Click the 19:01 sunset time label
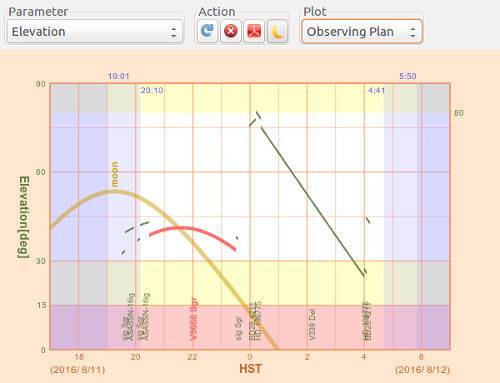The width and height of the screenshot is (500, 383). tap(118, 76)
